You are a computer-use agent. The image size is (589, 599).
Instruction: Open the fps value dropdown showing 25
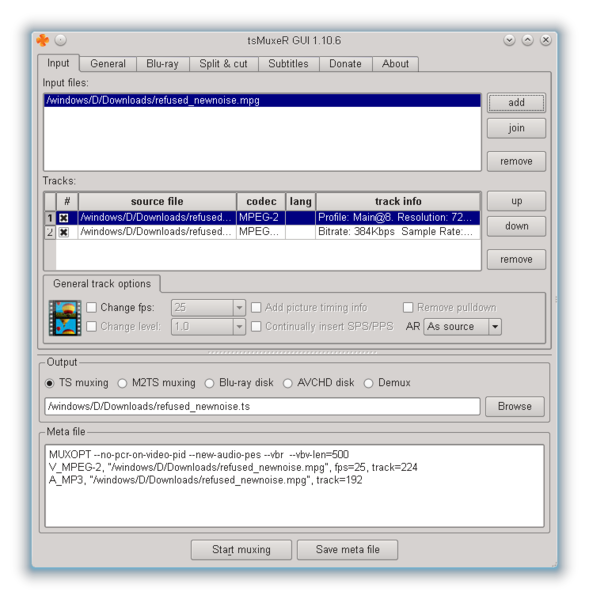point(208,308)
